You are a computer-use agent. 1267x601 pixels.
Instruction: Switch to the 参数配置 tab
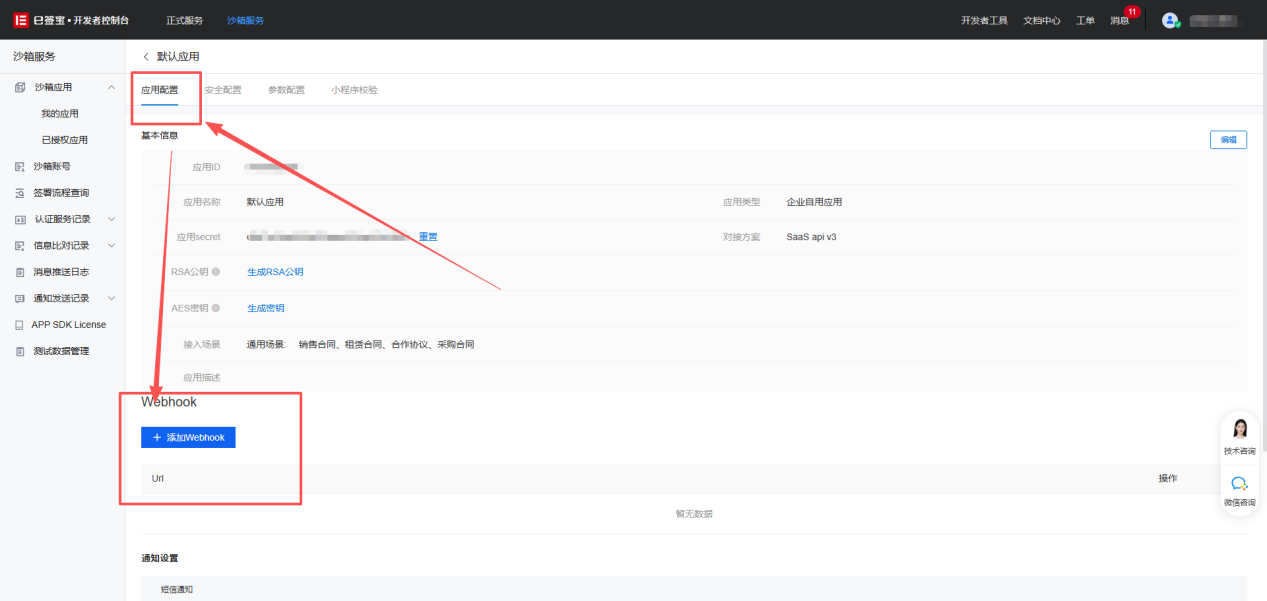tap(286, 90)
